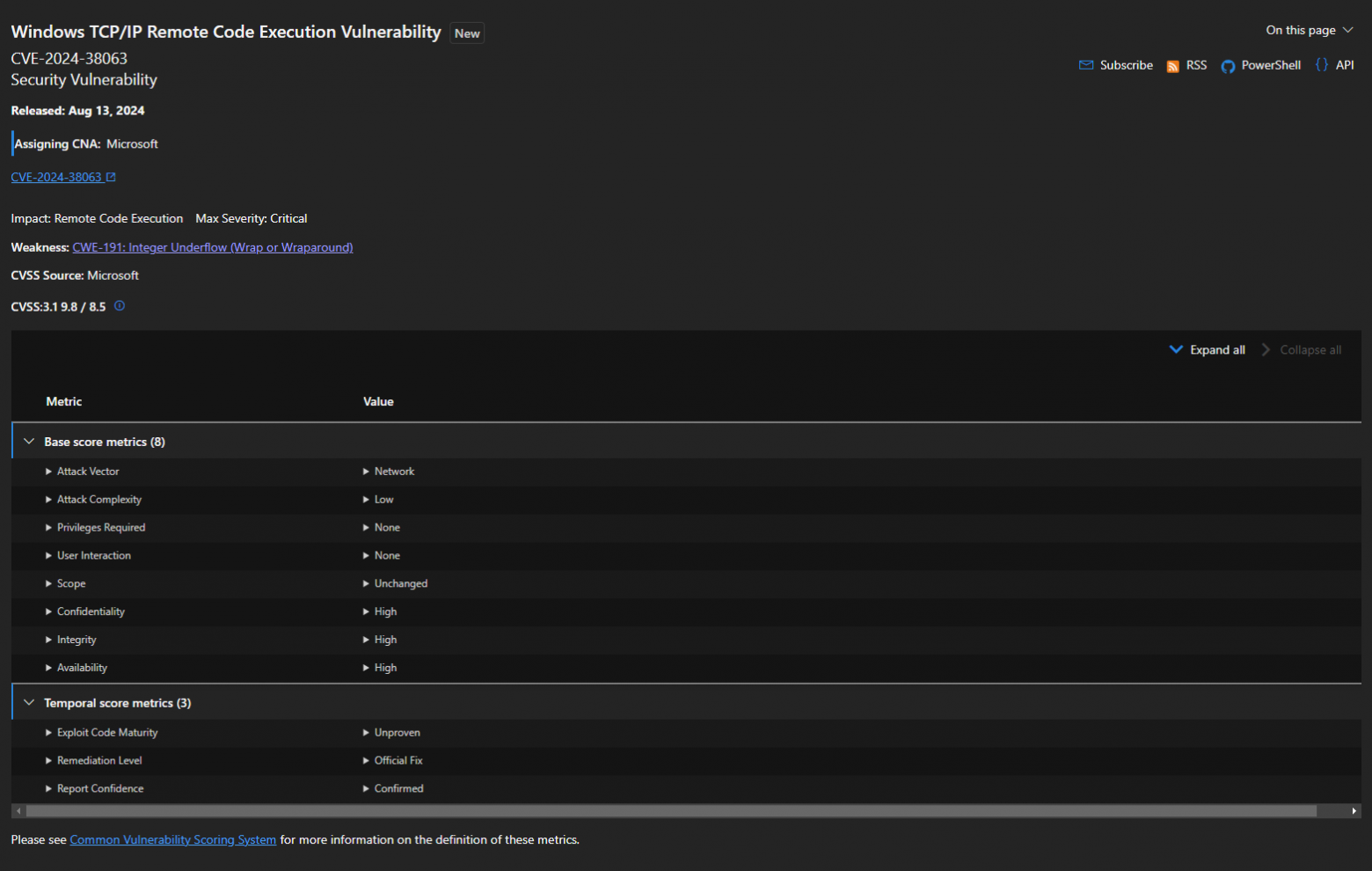Click the horizontal scrollbar left arrow
Screen dimensions: 1372x871
[18, 811]
